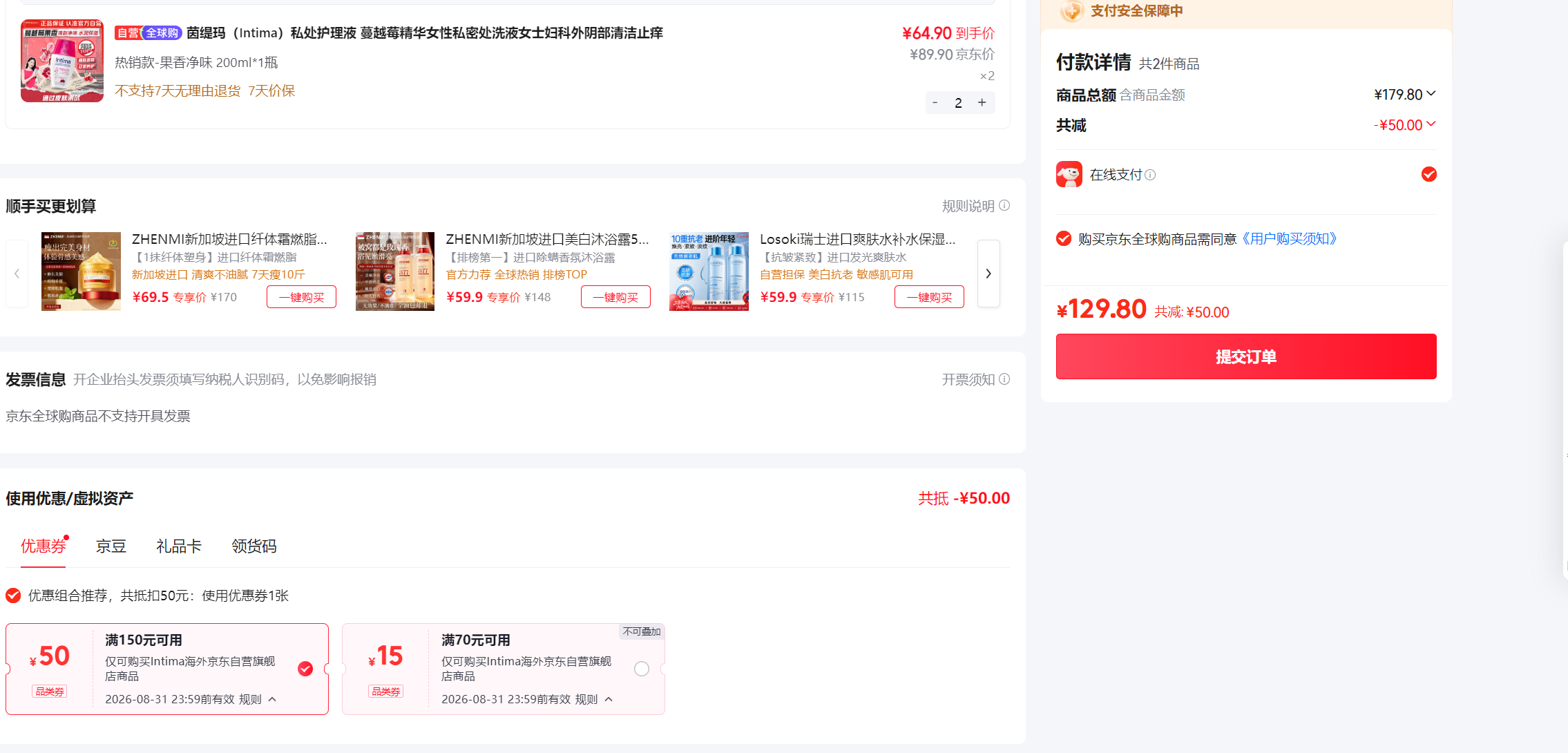Switch to the 优惠券 tab
Viewport: 1568px width, 753px height.
tap(43, 546)
